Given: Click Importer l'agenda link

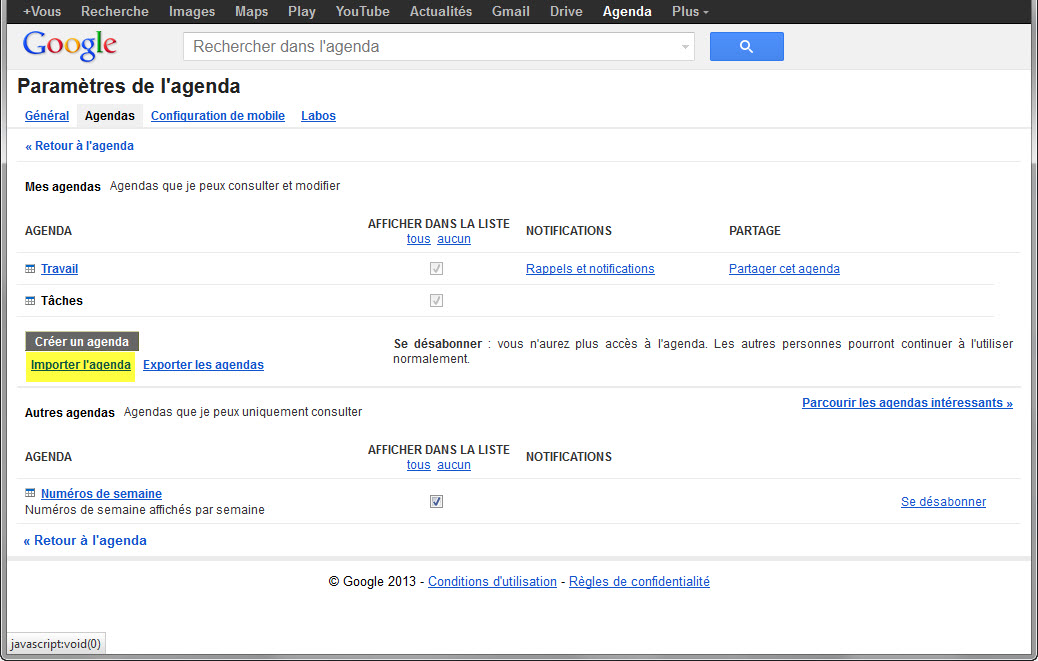Looking at the screenshot, I should click(x=81, y=365).
